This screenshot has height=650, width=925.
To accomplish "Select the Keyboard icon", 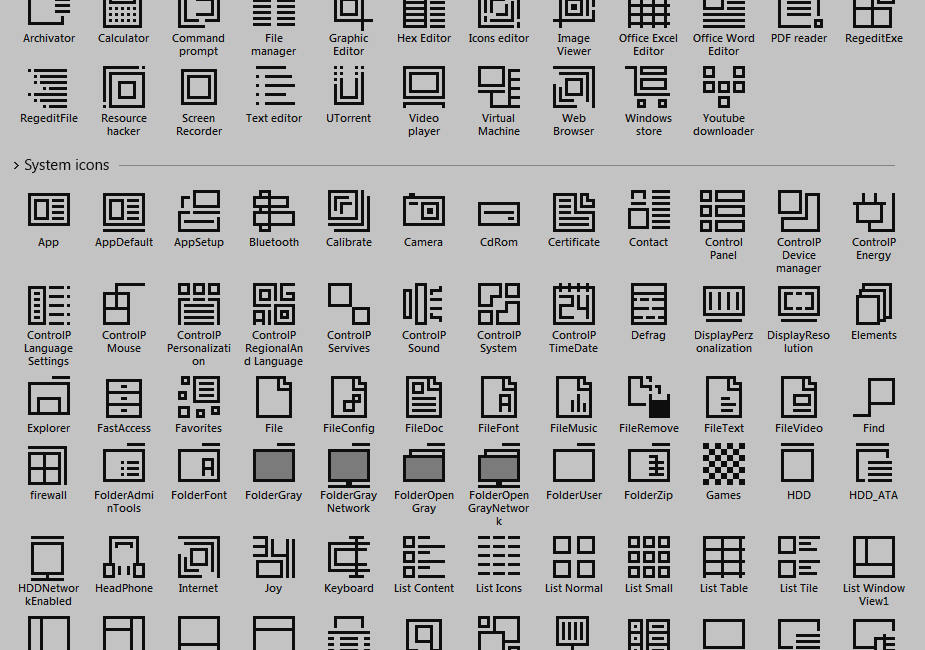I will (349, 557).
